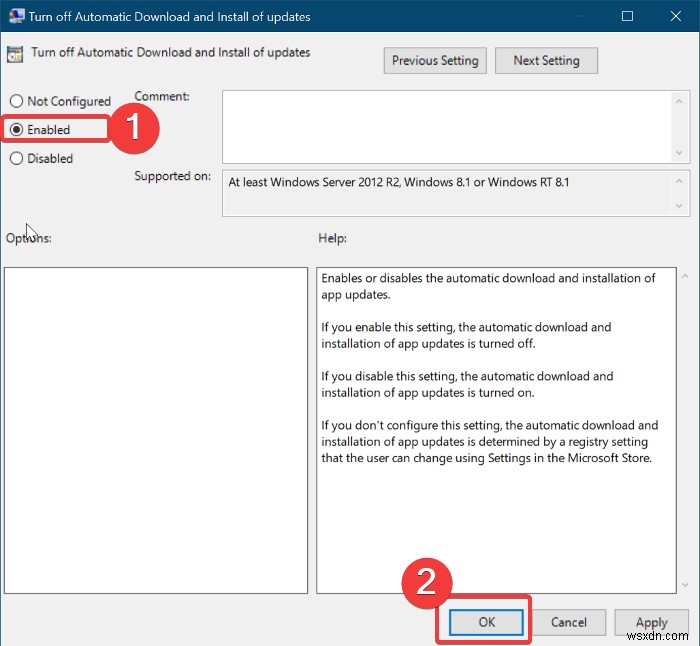Click the Supported on scroll up arrow
The image size is (700, 646).
tap(679, 181)
